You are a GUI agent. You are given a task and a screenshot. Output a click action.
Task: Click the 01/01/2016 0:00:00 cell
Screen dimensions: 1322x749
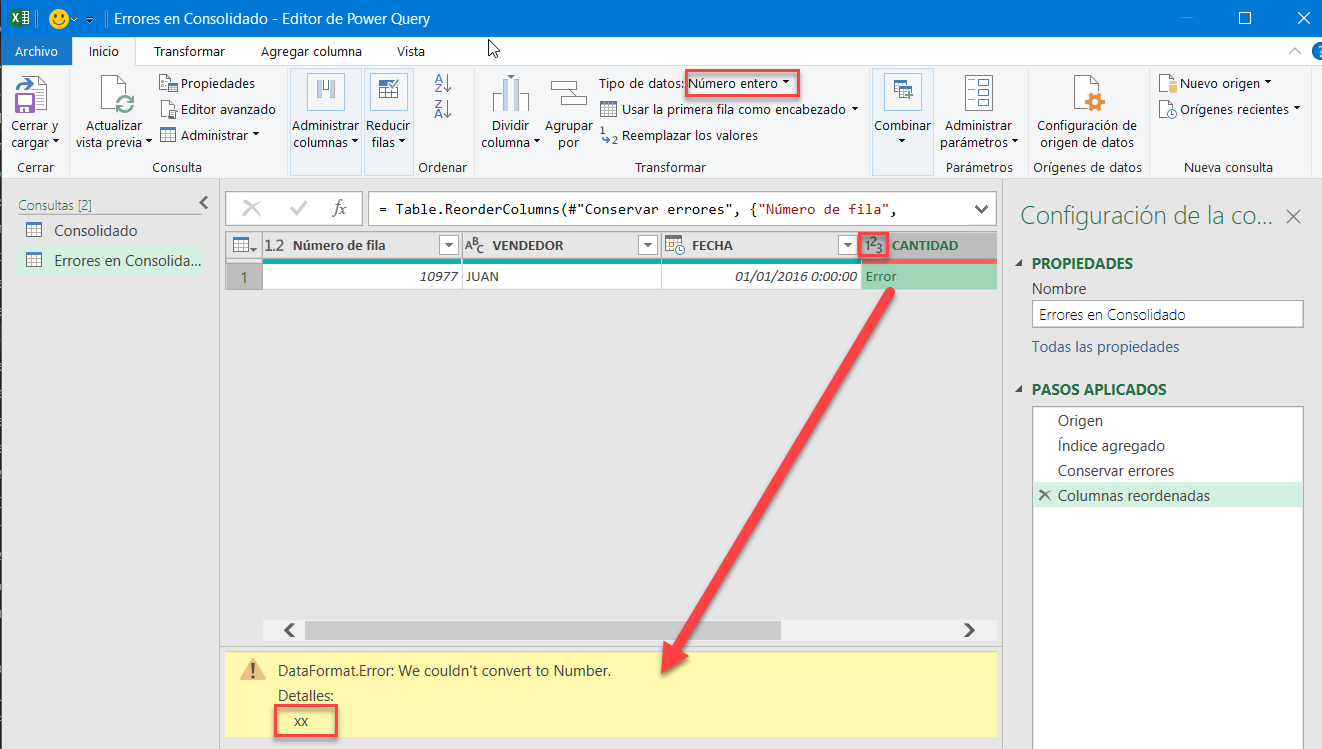(761, 276)
